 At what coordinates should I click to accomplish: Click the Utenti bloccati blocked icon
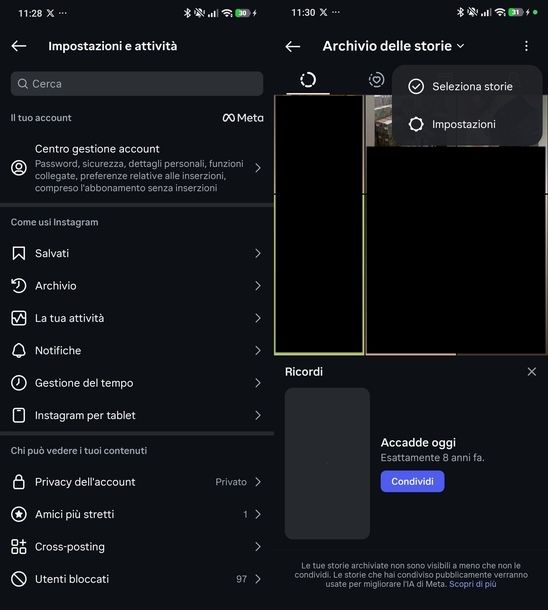click(x=19, y=579)
